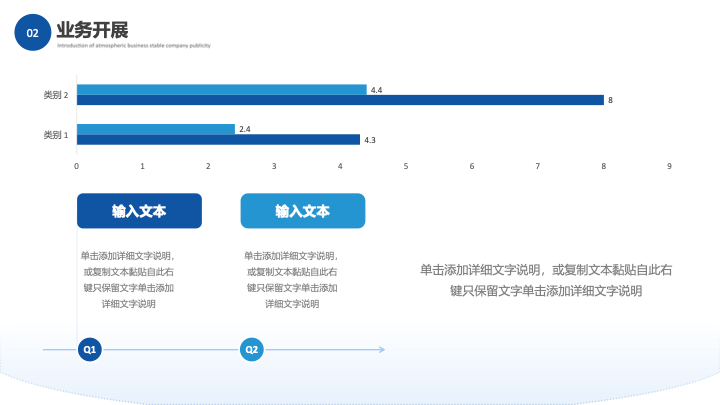Select the light blue bar valued 4.4
Viewport: 720px width, 405px height.
(221, 90)
